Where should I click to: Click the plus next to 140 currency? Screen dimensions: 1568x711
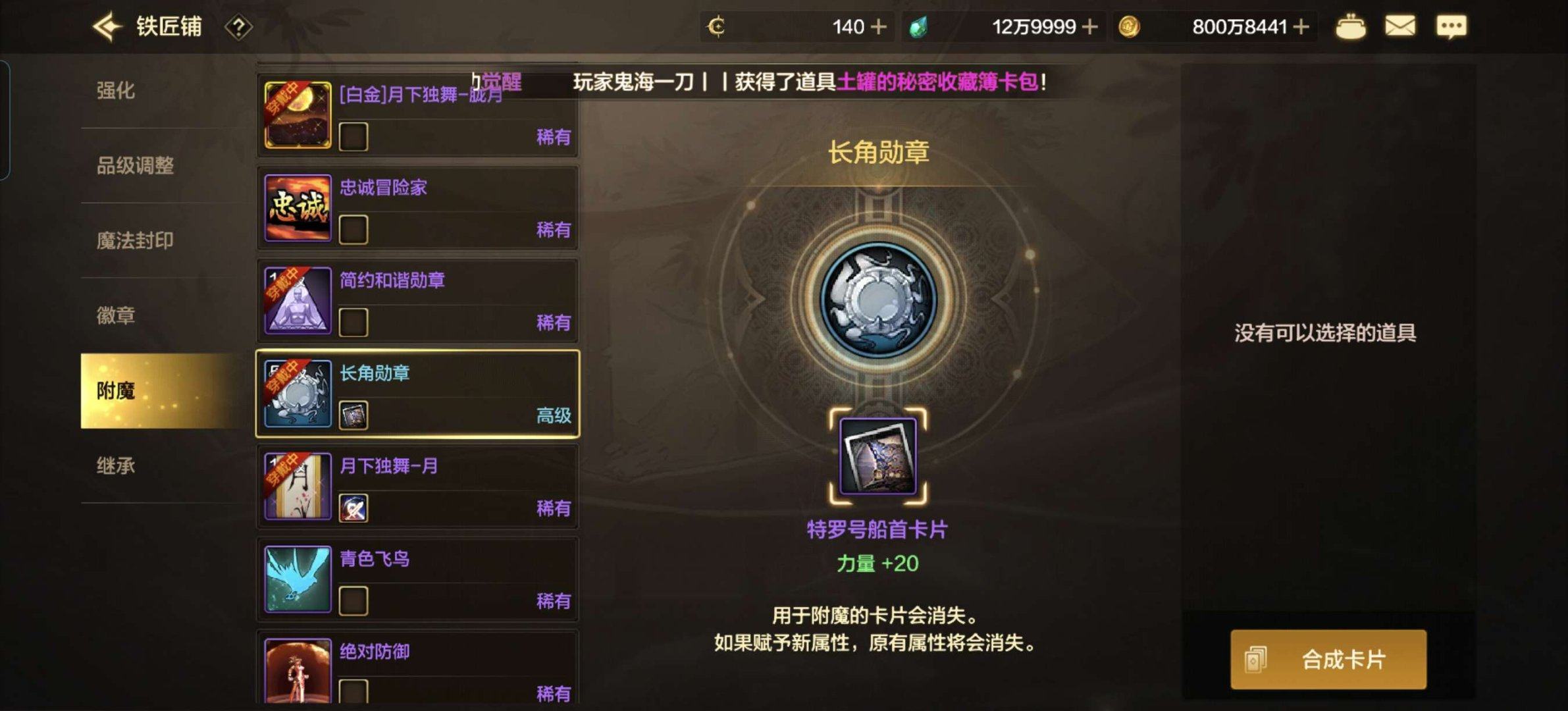(878, 27)
